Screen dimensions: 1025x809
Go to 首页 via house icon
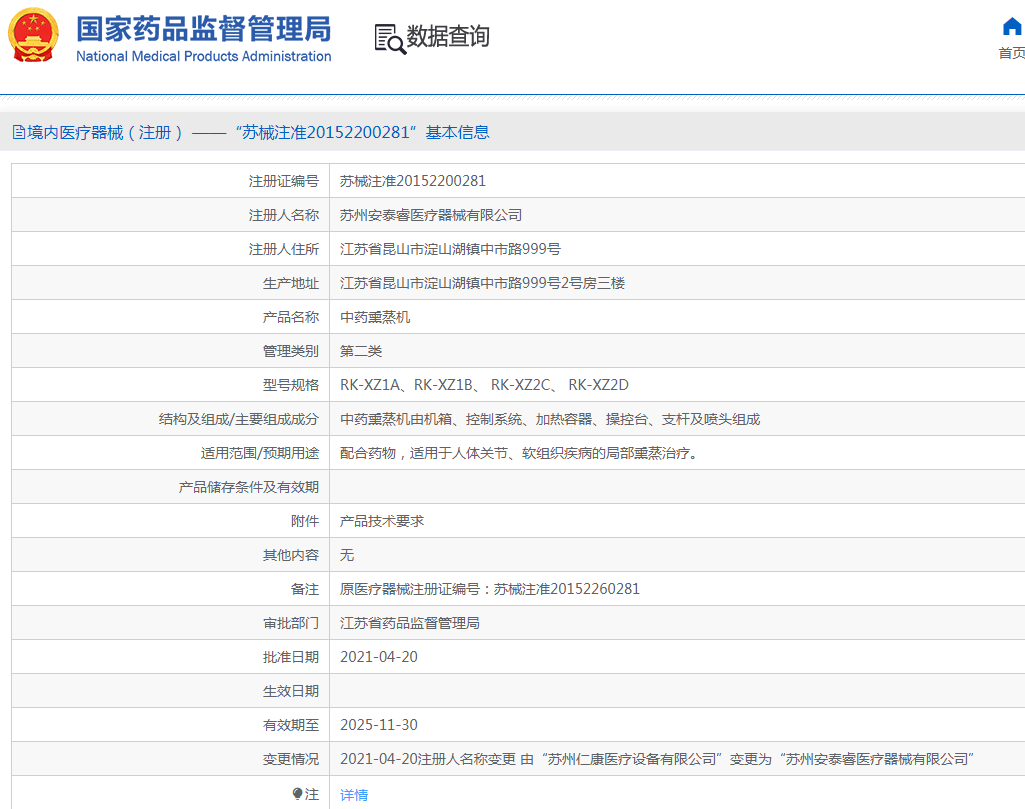(1012, 27)
